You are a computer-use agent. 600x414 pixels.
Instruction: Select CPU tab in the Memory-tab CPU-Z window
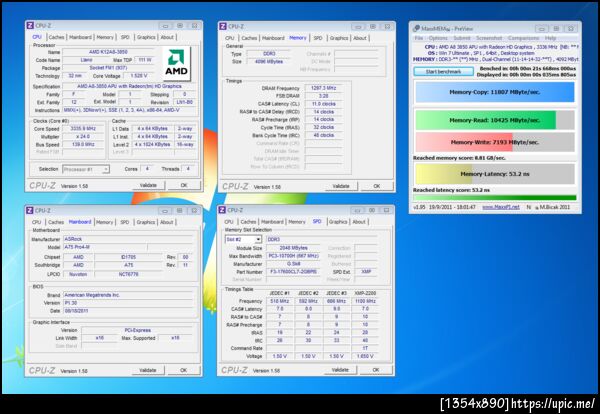(x=230, y=38)
